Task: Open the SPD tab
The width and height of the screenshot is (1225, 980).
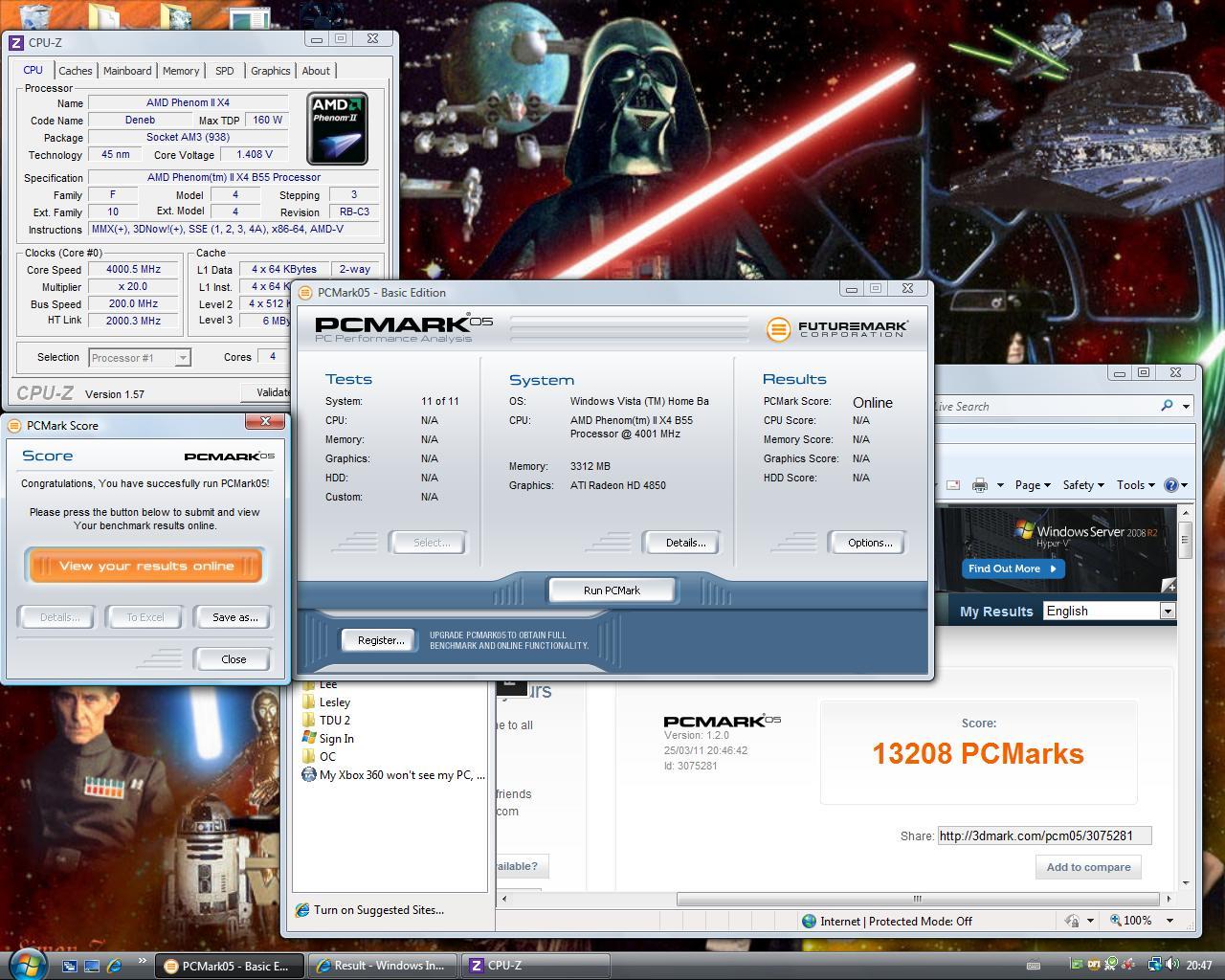Action: (224, 71)
